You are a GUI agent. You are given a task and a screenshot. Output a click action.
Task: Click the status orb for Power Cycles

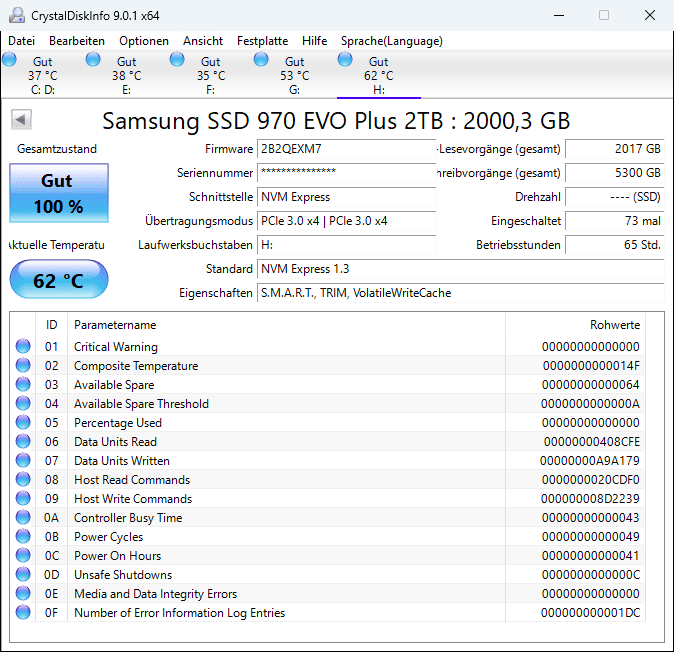click(23, 536)
